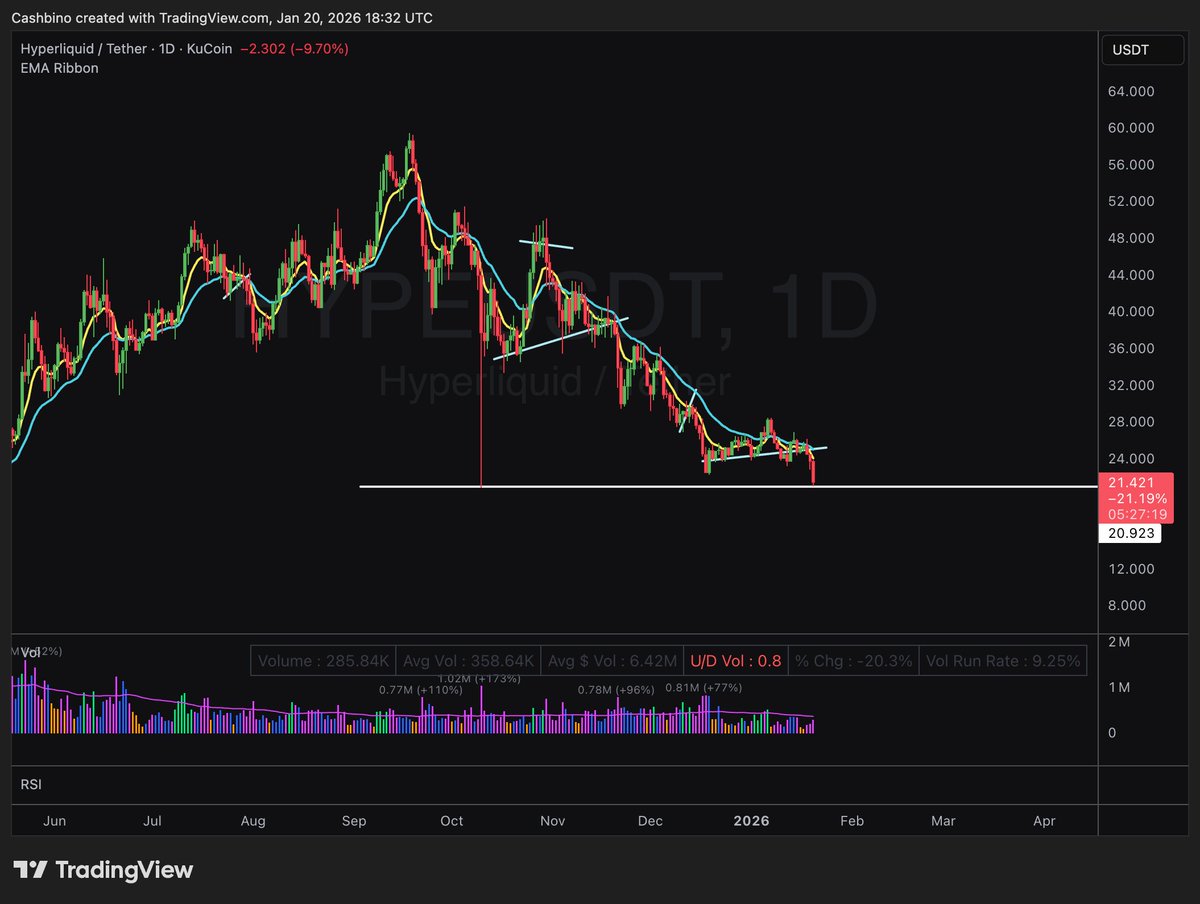
Task: Click the 20.923 horizontal line price label
Action: click(1132, 534)
